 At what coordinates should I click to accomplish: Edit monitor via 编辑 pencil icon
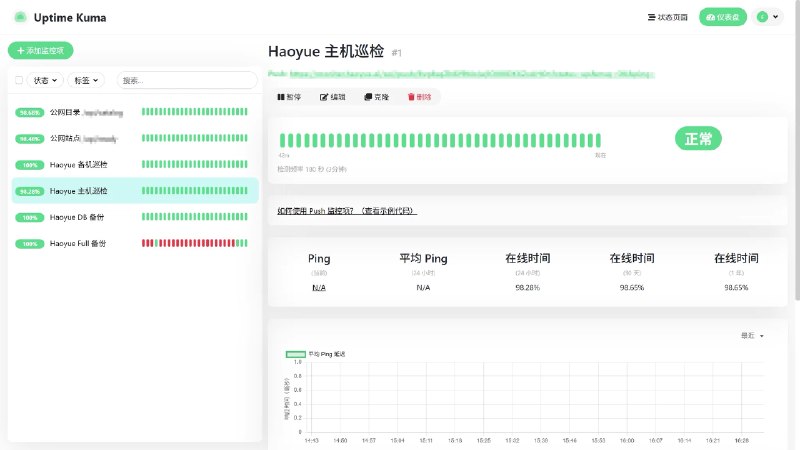tap(333, 97)
